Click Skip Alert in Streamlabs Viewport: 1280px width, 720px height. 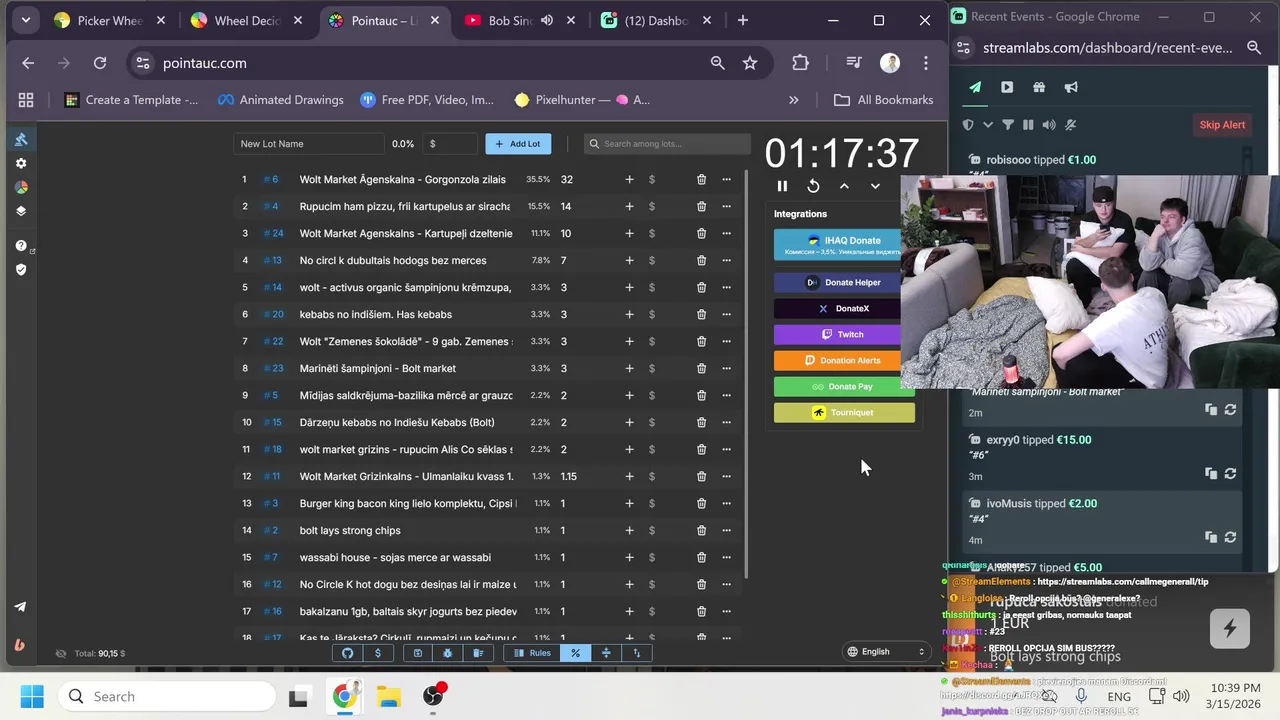point(1222,125)
